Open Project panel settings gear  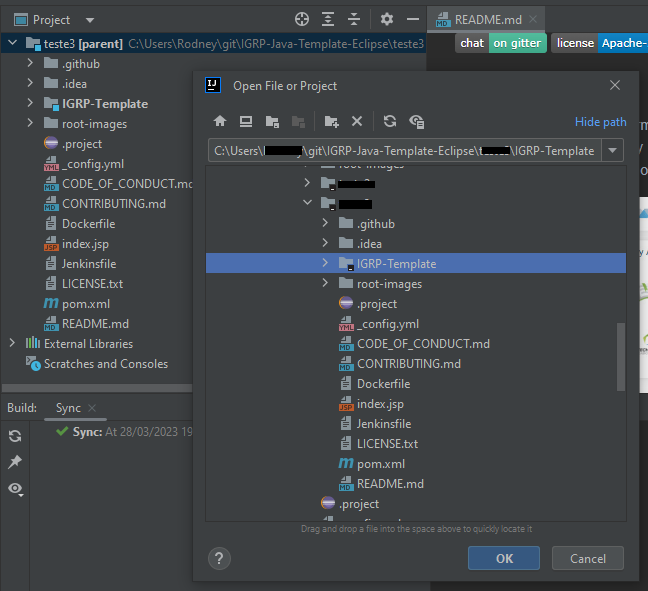click(x=387, y=19)
